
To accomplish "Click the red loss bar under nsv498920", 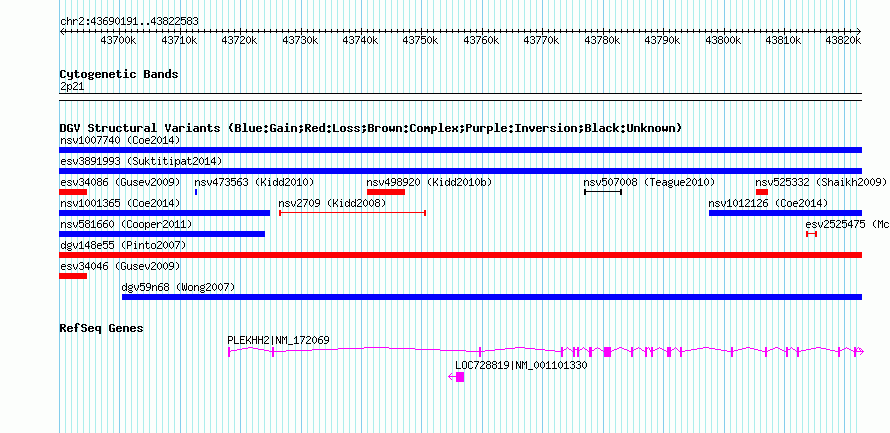I will pos(386,192).
